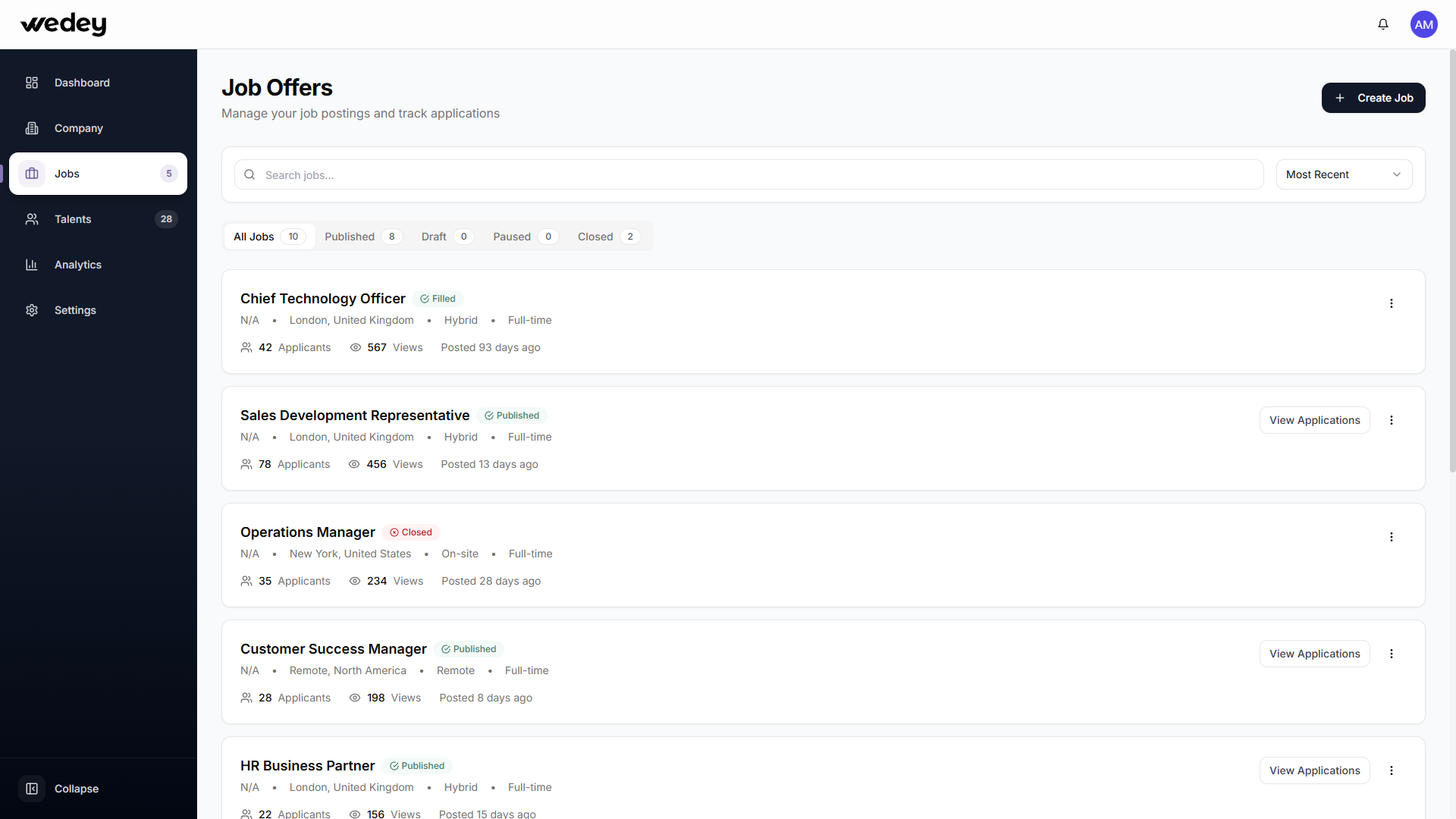This screenshot has height=819, width=1456.
Task: Expand the Most Recent sort dropdown
Action: click(1343, 174)
